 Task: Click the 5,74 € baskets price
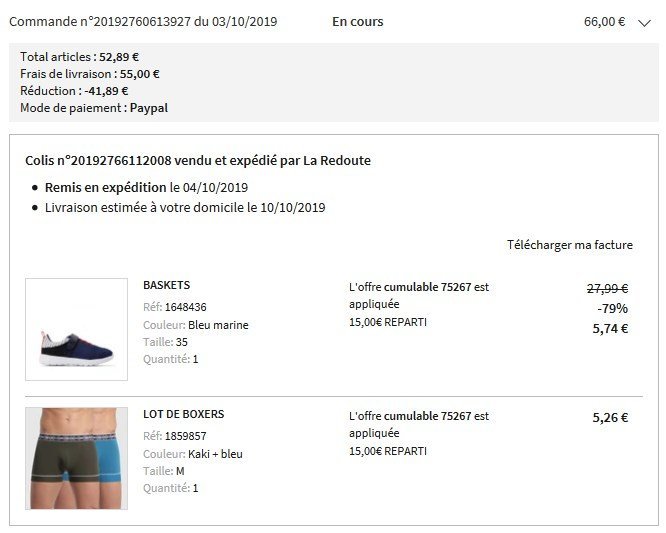(x=610, y=329)
